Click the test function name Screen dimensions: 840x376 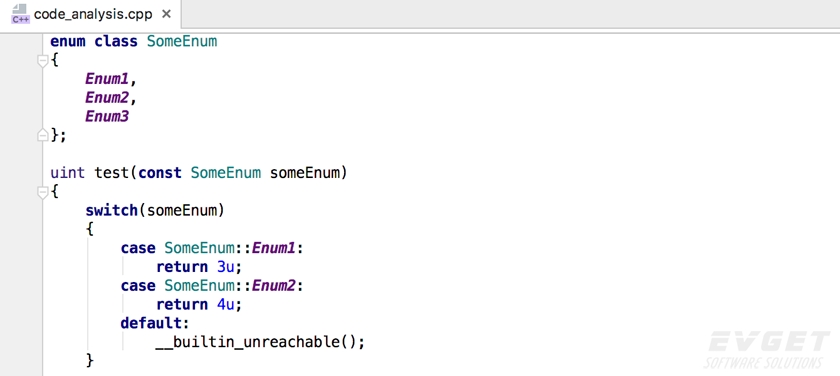tap(112, 173)
